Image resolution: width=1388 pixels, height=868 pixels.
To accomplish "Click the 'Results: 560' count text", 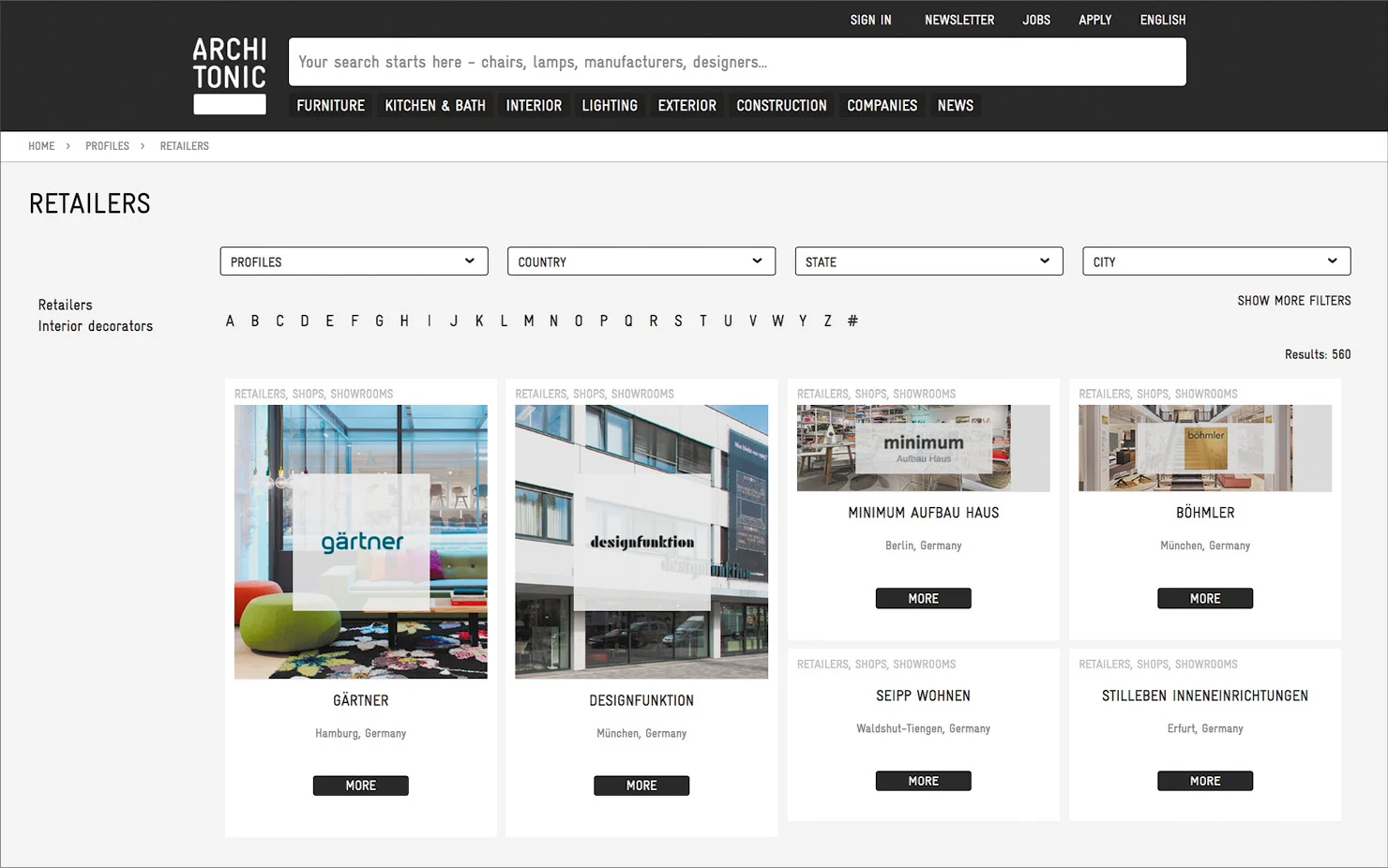I will pyautogui.click(x=1318, y=354).
